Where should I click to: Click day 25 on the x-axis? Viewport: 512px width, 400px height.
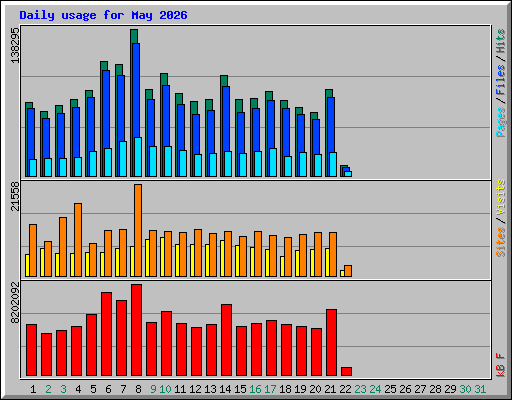(390, 389)
